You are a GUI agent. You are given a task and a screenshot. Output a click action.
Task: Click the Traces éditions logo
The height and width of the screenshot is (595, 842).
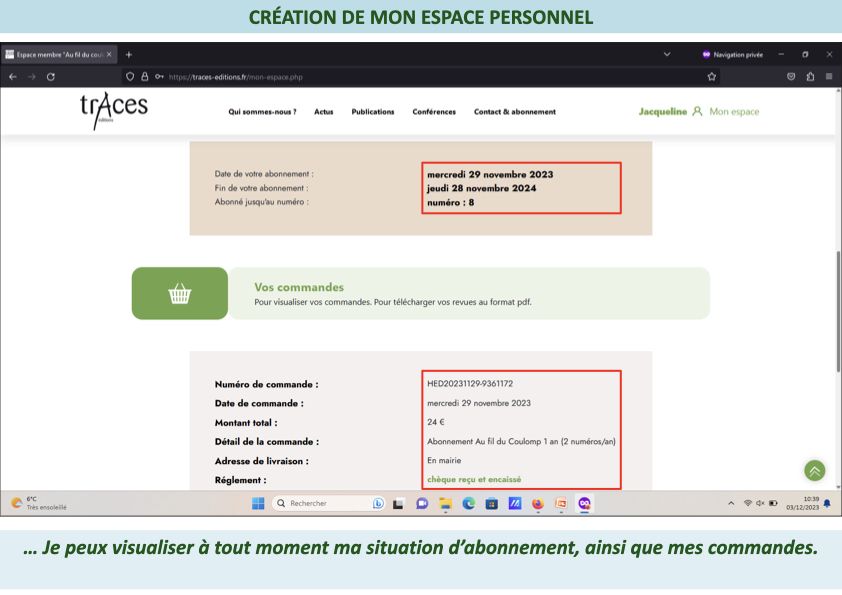pos(114,110)
